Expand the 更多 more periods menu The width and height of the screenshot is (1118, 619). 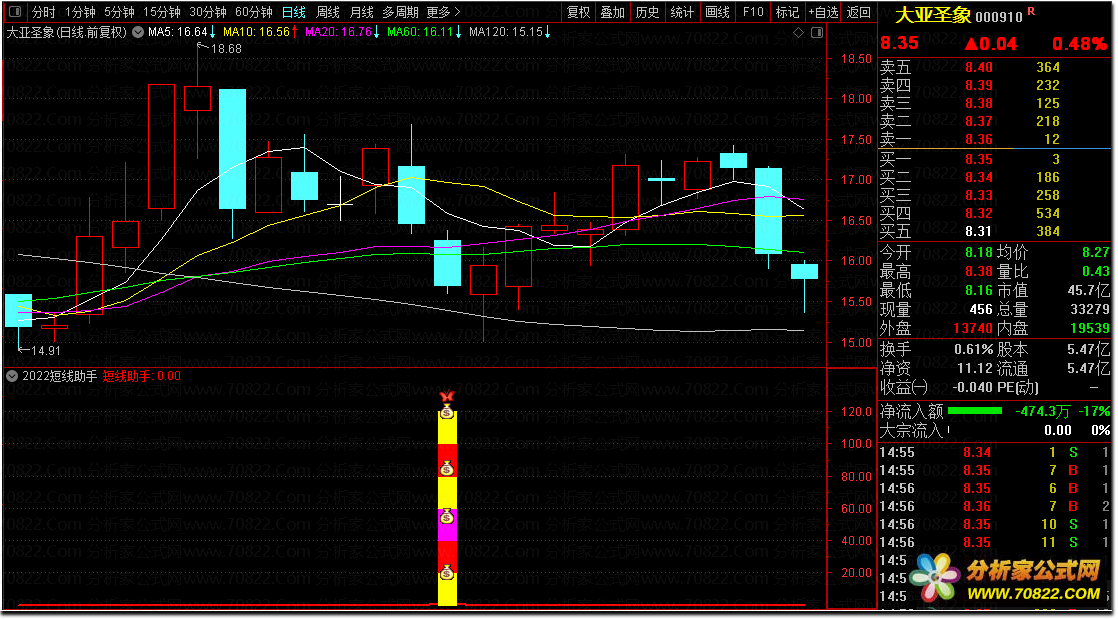[443, 12]
